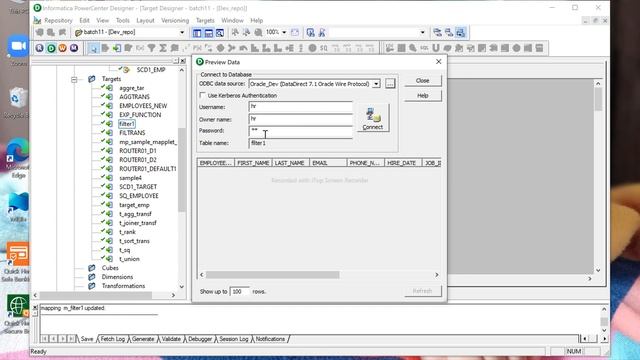Click the green D Designer icon
640x360 pixels.
pos(51,48)
